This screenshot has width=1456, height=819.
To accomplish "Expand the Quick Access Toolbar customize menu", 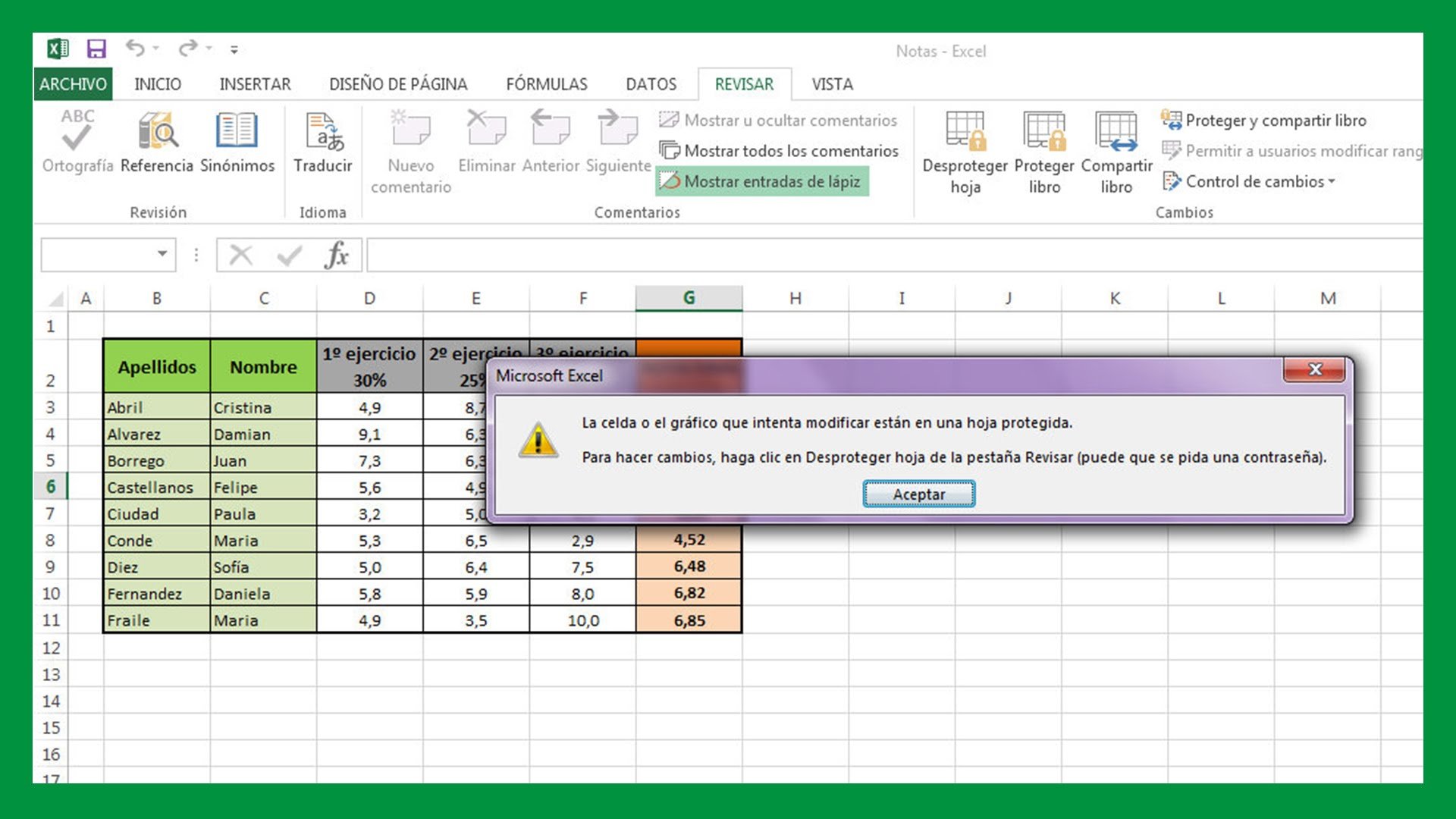I will coord(234,50).
